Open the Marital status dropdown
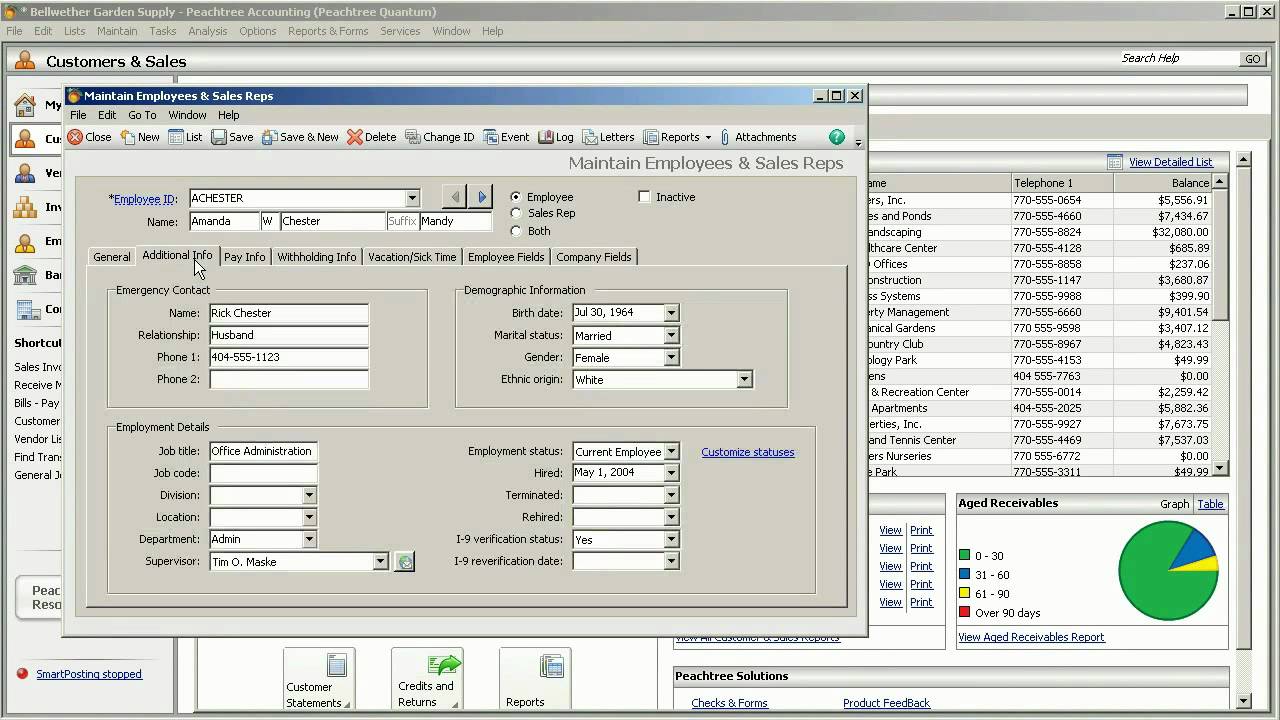Viewport: 1280px width, 720px height. tap(671, 336)
